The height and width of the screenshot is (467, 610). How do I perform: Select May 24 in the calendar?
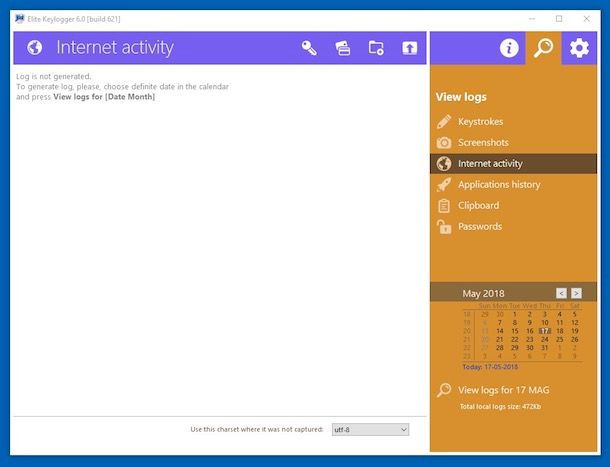545,340
